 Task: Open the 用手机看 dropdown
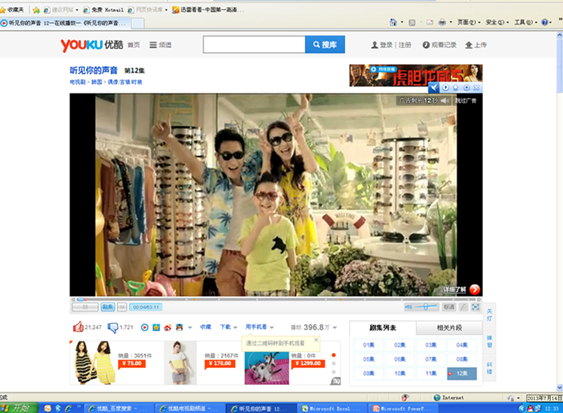click(260, 327)
